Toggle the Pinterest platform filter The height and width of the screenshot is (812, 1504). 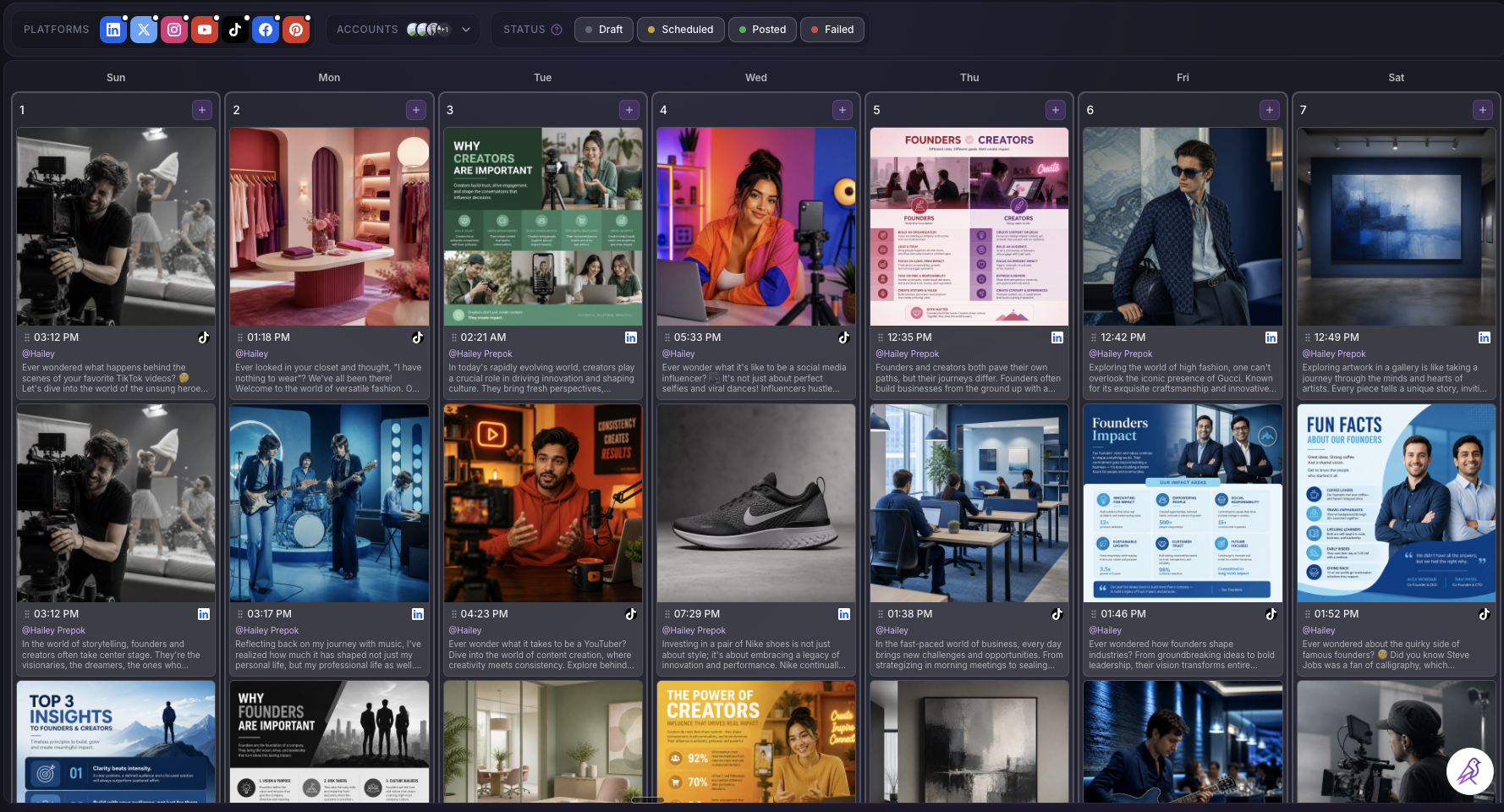(x=296, y=30)
